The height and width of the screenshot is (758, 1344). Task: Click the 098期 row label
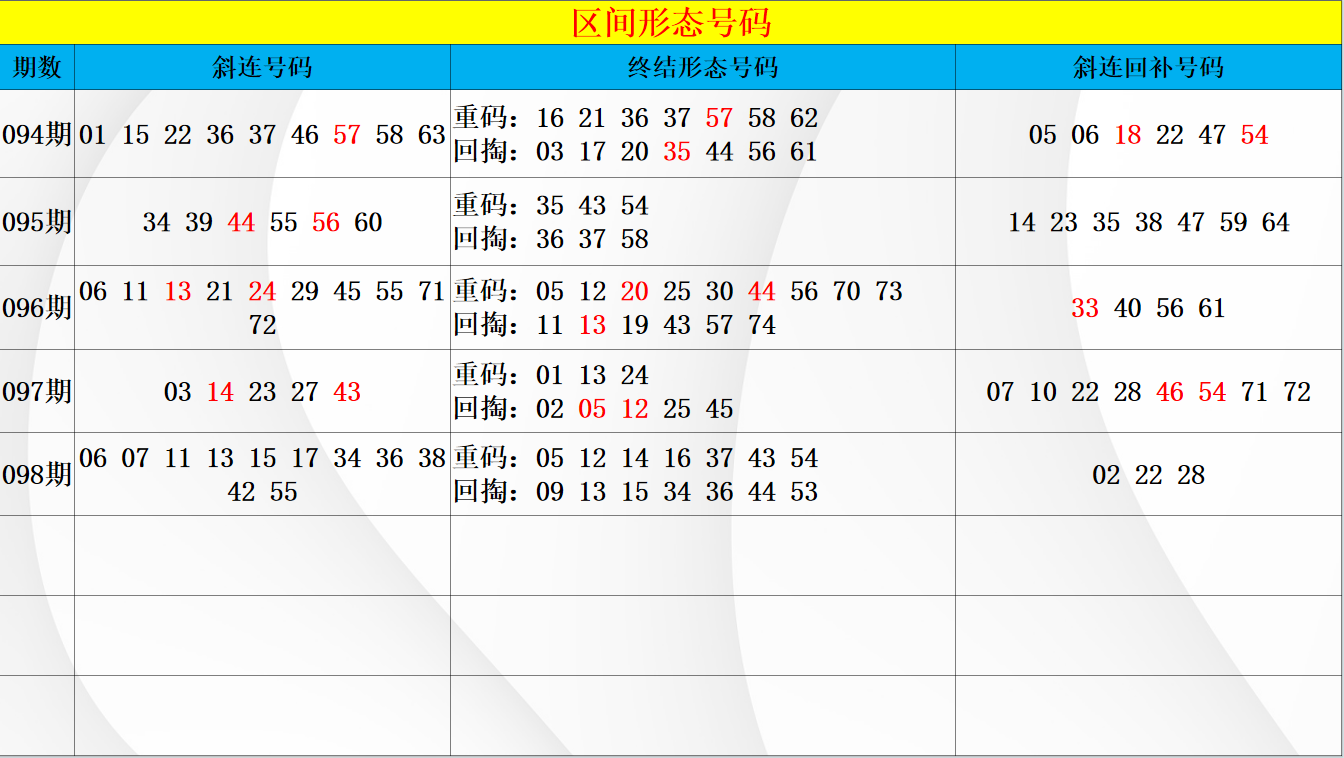point(37,475)
